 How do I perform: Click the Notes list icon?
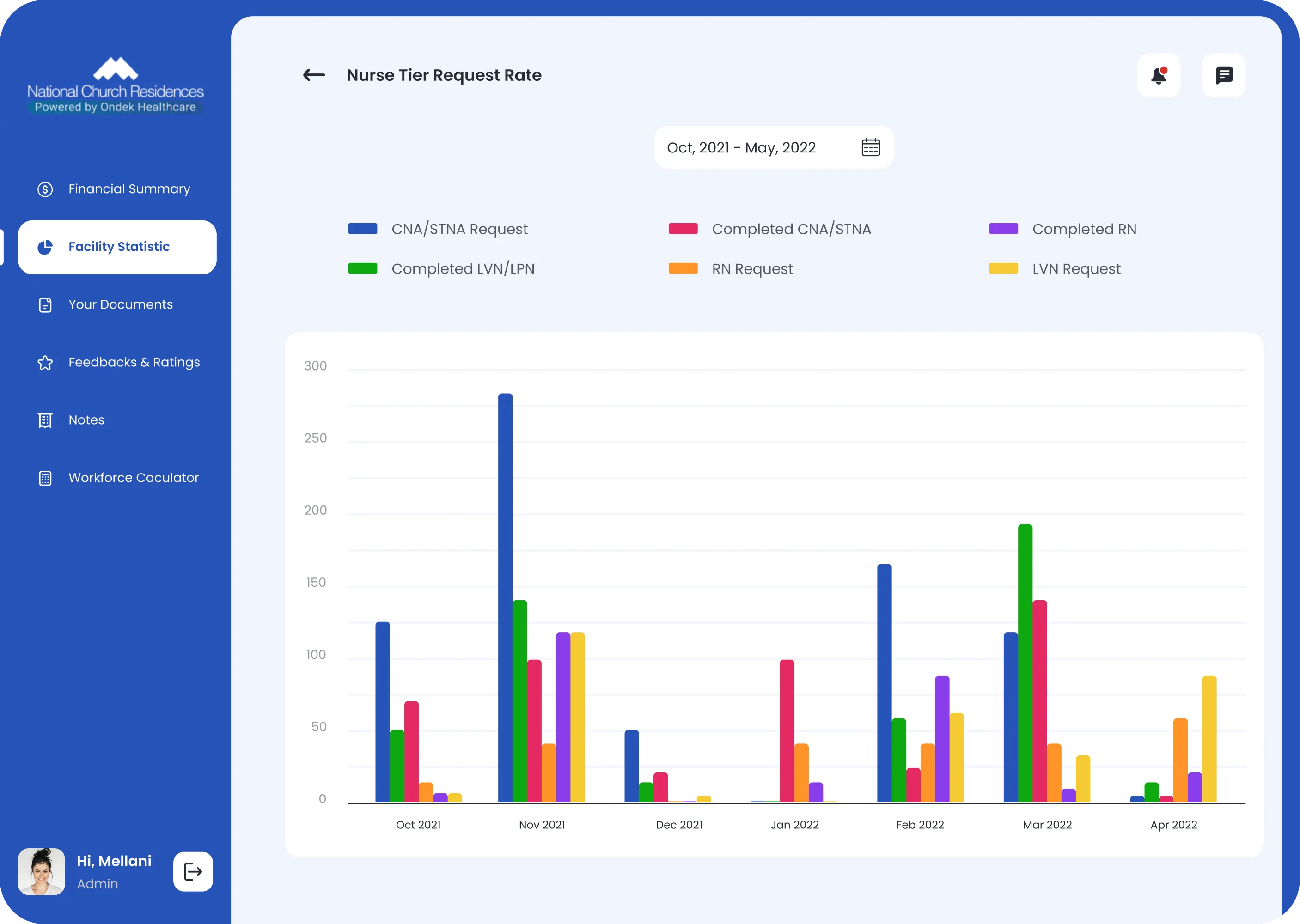45,420
